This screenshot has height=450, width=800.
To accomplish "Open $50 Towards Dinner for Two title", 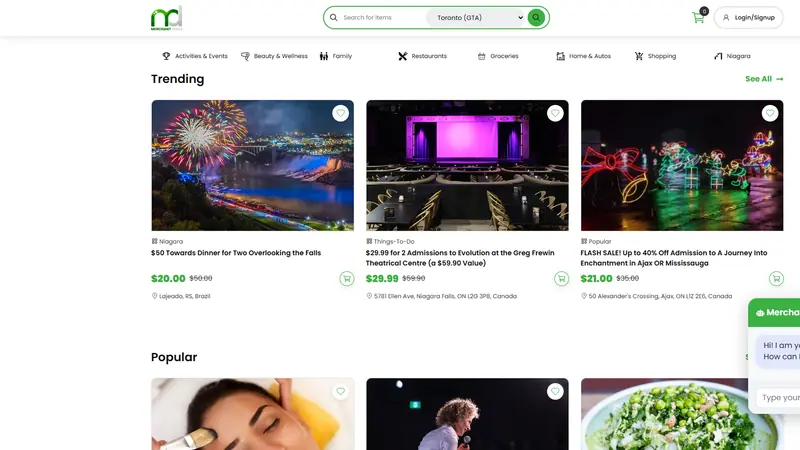I will pyautogui.click(x=236, y=253).
